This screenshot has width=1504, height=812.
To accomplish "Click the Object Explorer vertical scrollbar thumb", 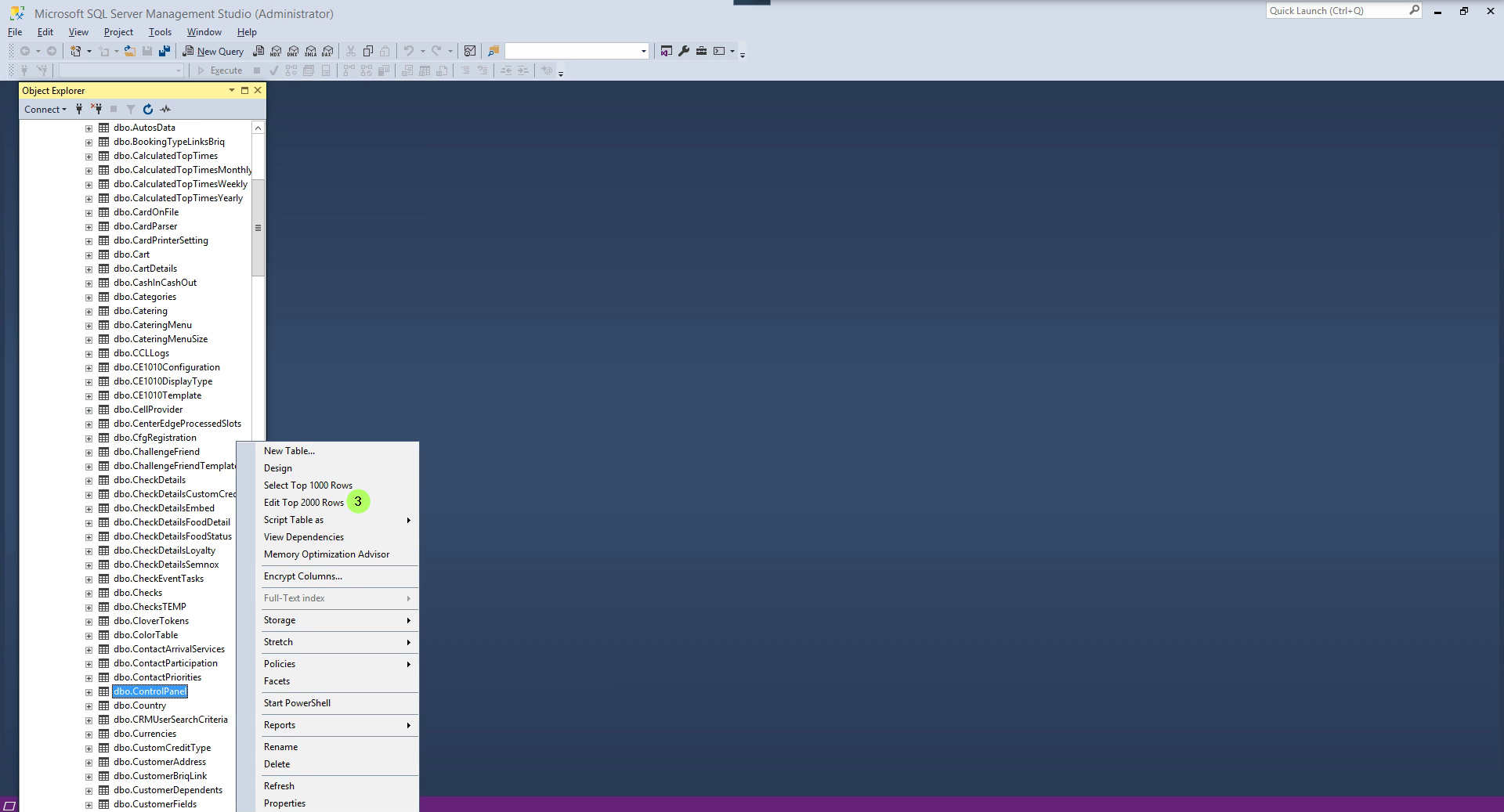I will point(258,228).
